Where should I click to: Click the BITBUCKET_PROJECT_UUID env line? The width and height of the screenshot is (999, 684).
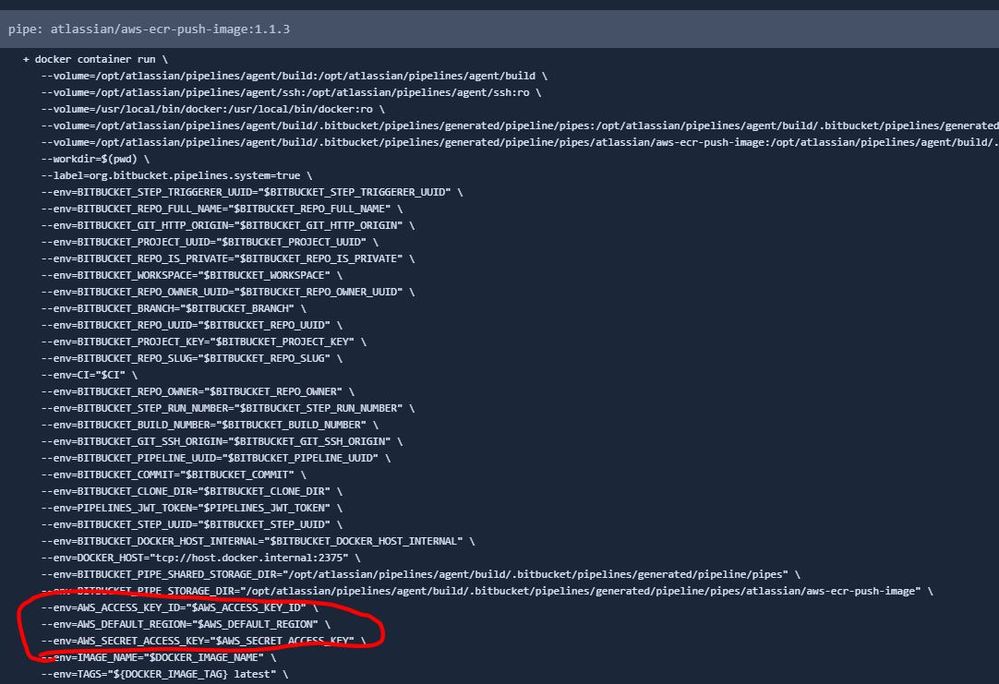pyautogui.click(x=210, y=242)
